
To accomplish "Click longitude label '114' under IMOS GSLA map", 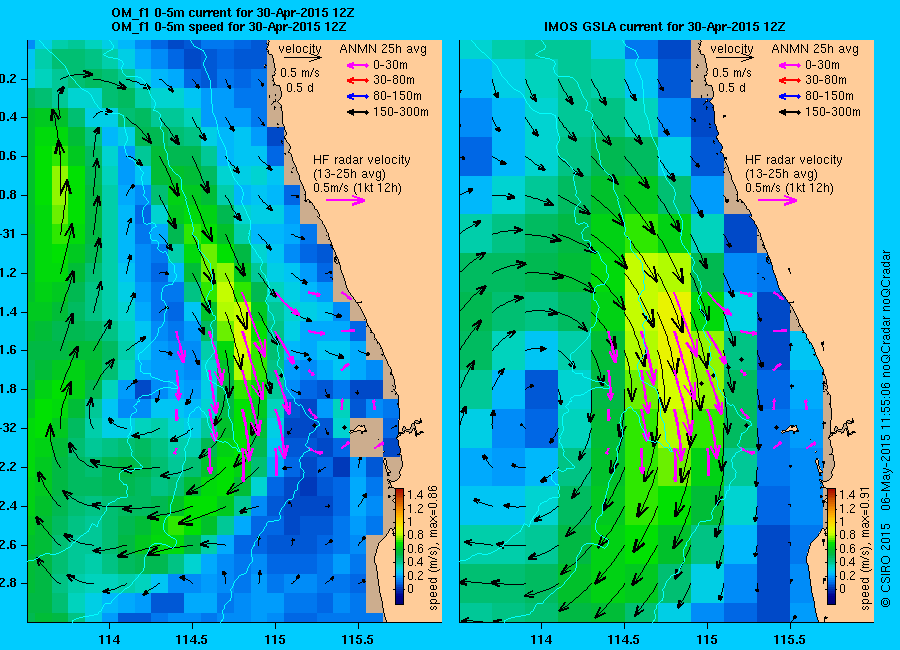I will 541,640.
